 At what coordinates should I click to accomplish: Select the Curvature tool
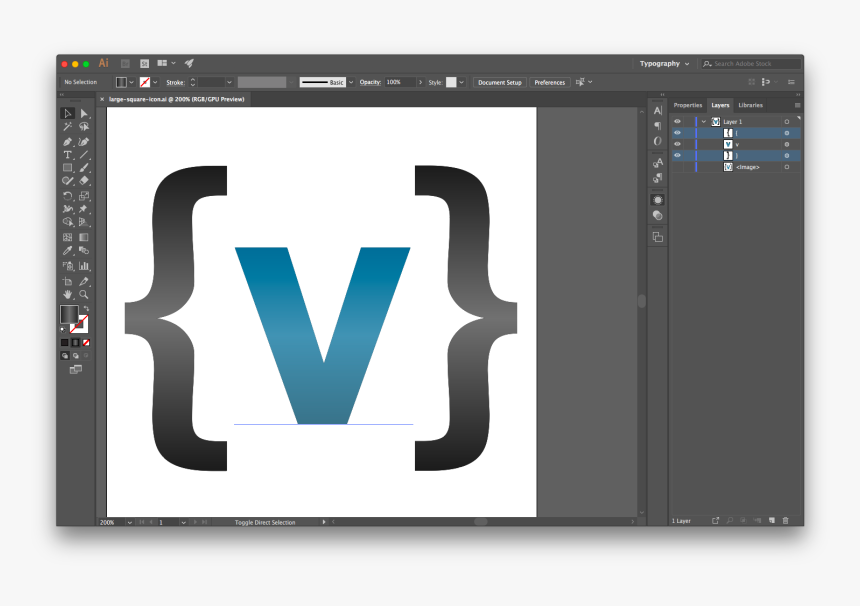[x=84, y=141]
